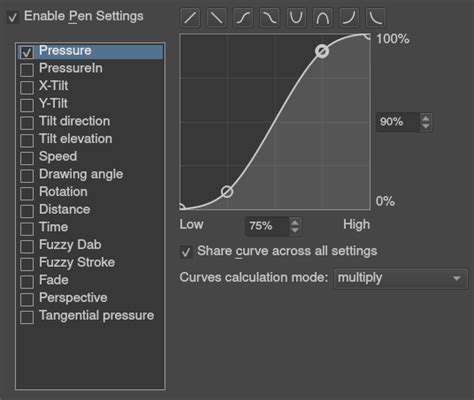474x400 pixels.
Task: Increase the 90% vertical value spinner
Action: pos(426,118)
